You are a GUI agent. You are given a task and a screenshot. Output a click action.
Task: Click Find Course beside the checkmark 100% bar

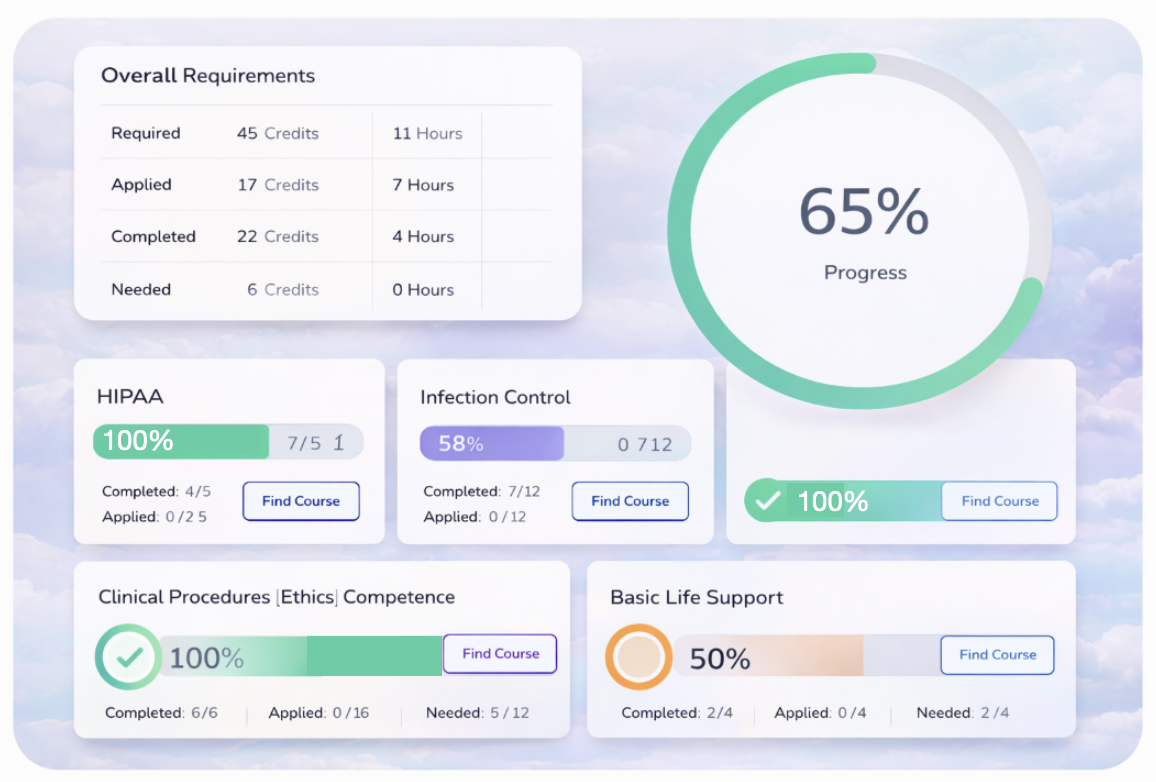click(1000, 501)
